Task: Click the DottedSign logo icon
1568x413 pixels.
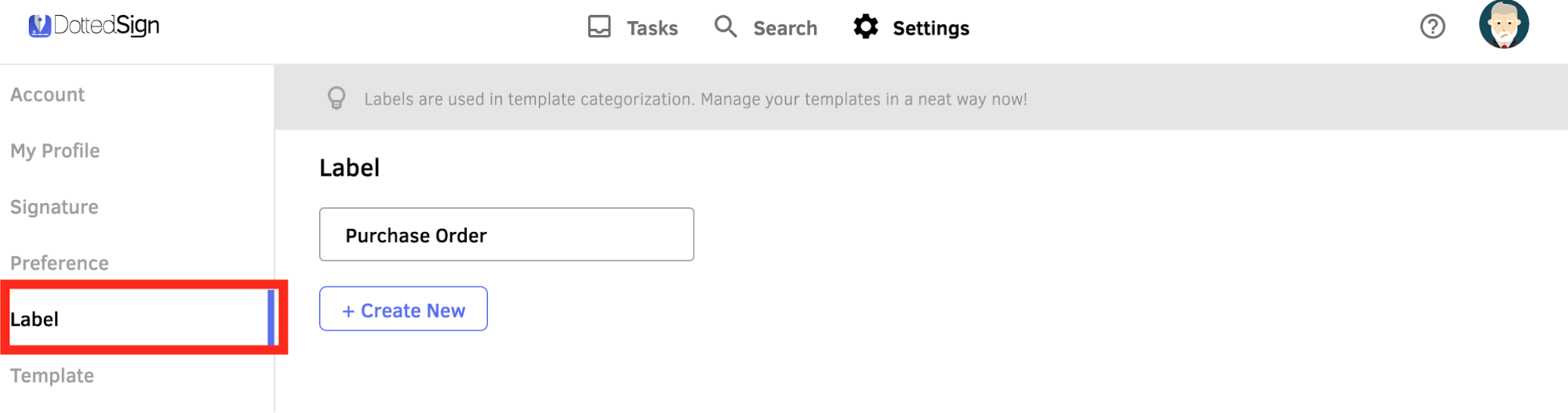Action: 39,26
